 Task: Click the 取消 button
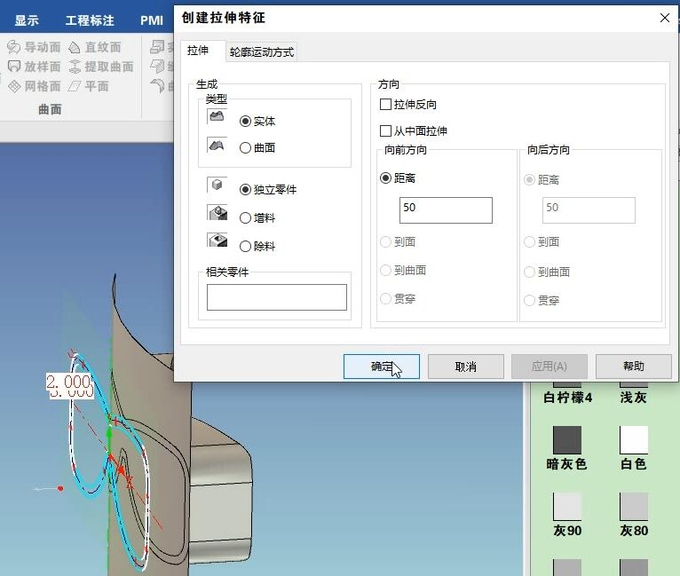(466, 367)
